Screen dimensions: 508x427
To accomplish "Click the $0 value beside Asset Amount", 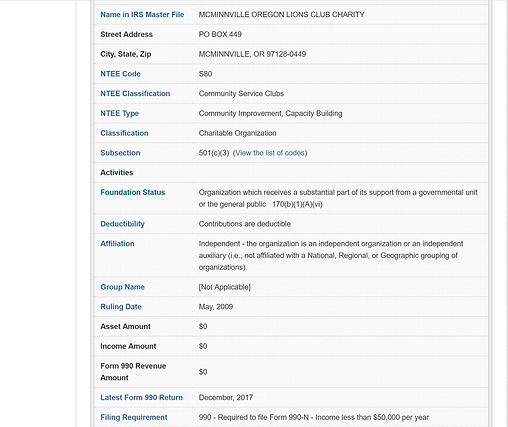I will click(x=203, y=326).
